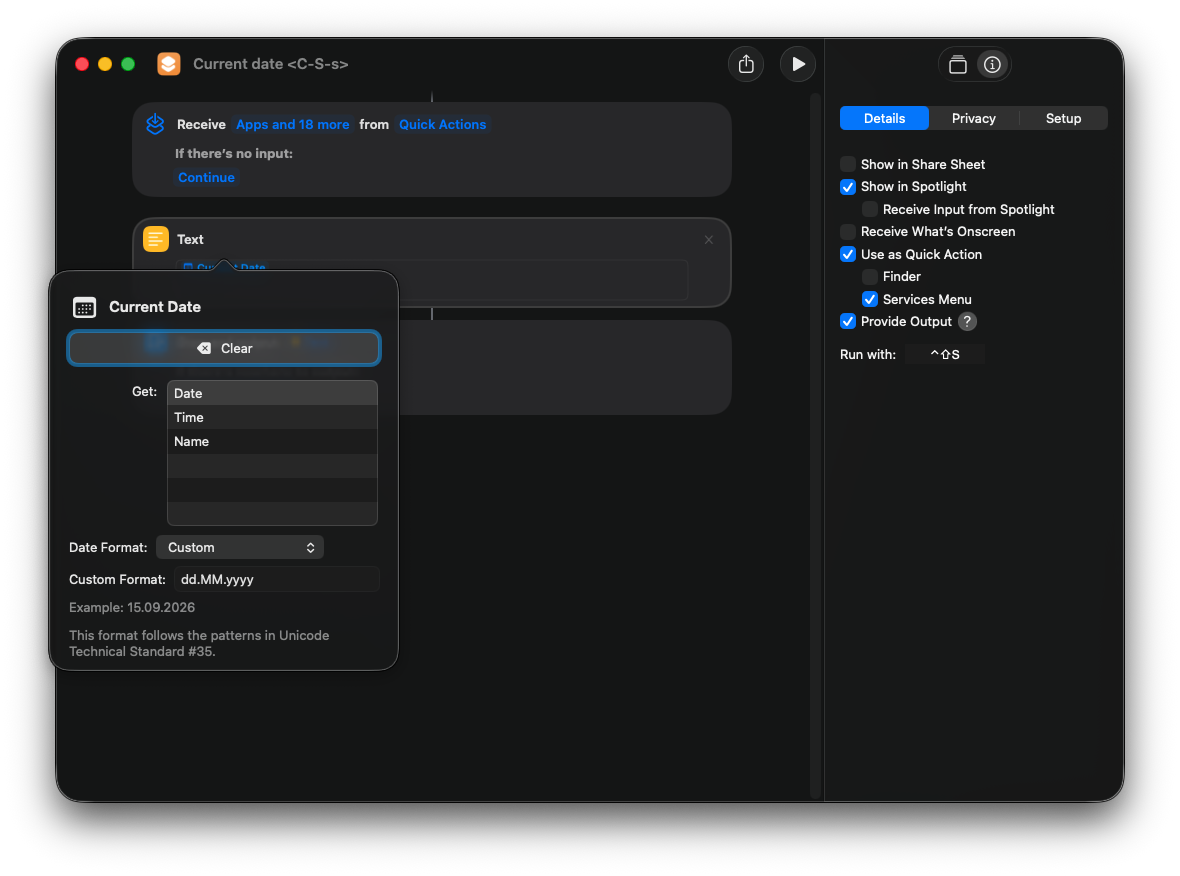1180x876 pixels.
Task: Open the share sheet icon in toolbar
Action: (x=745, y=63)
